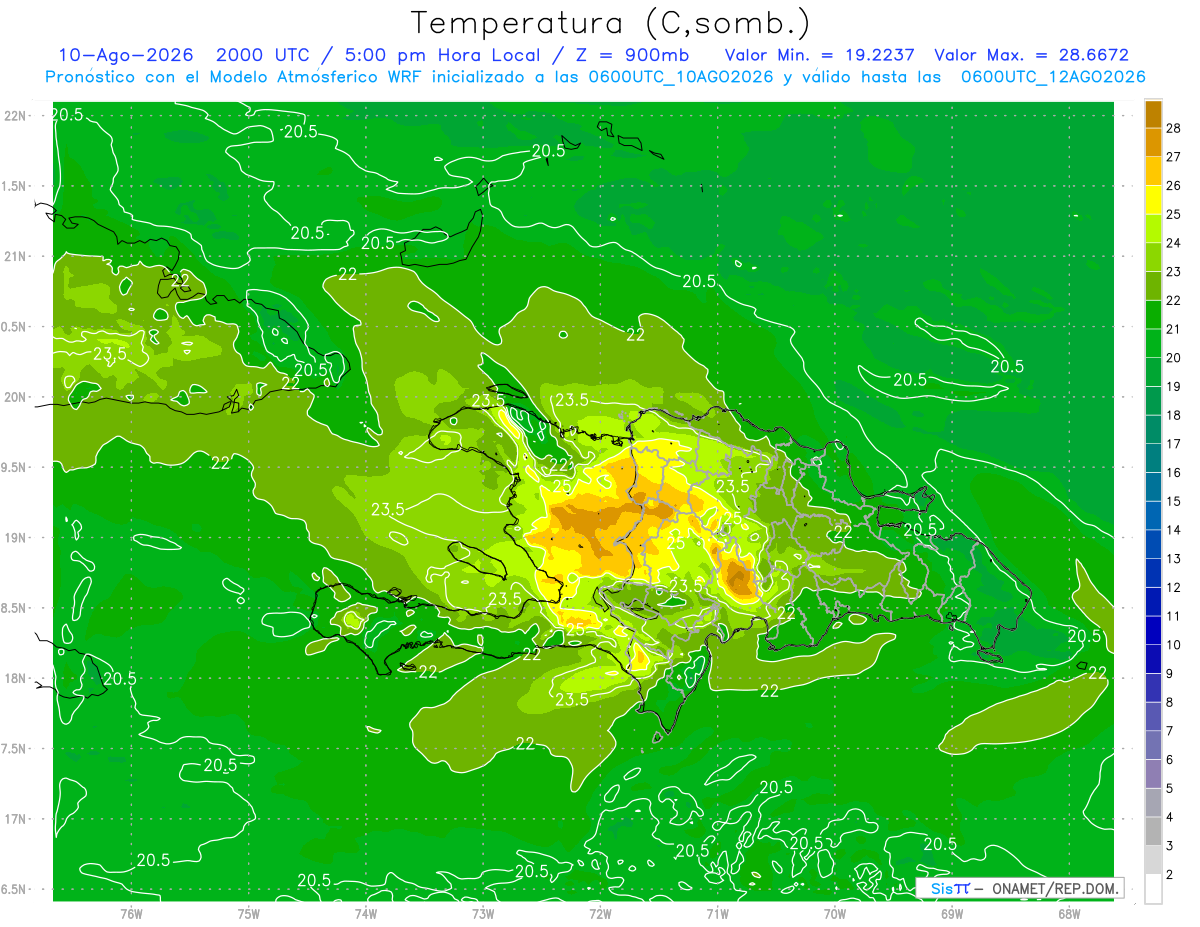1200x927 pixels.
Task: Click legend scale value '21'
Action: pyautogui.click(x=1174, y=329)
